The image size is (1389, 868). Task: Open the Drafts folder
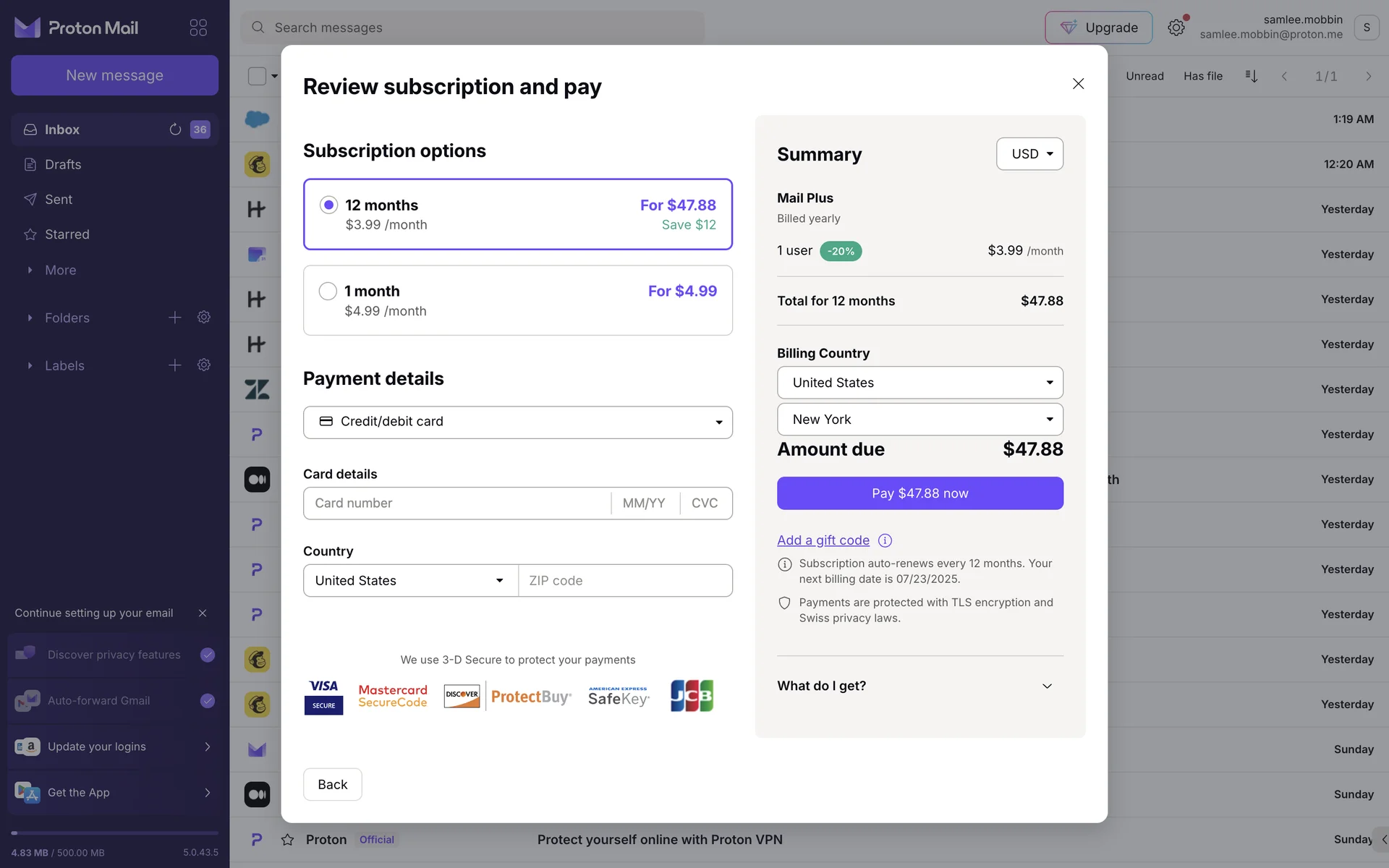[63, 165]
